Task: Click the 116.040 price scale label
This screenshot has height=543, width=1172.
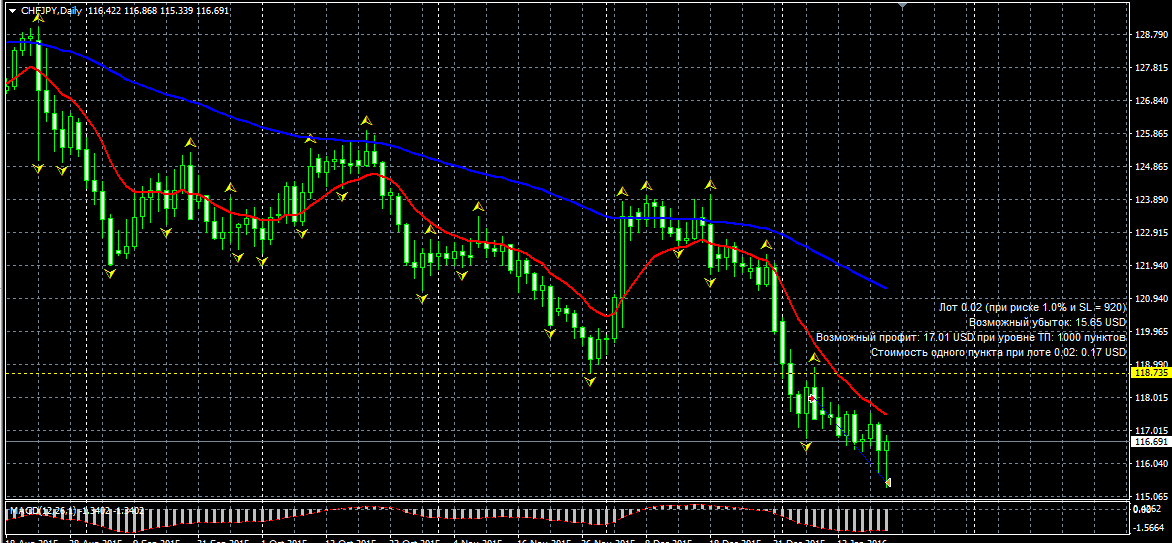Action: click(x=1151, y=464)
